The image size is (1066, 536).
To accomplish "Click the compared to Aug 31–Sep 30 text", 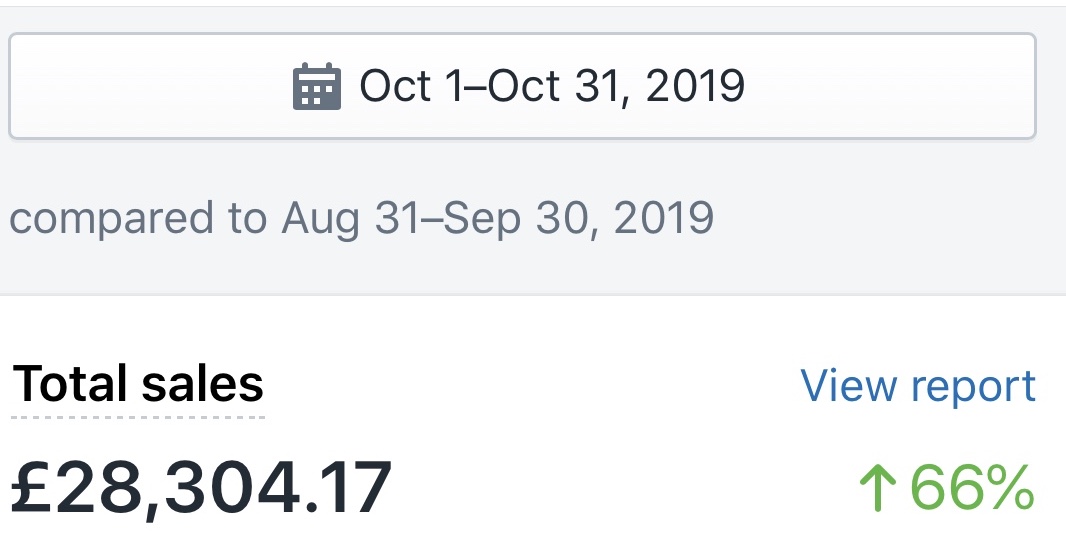I will click(x=361, y=218).
